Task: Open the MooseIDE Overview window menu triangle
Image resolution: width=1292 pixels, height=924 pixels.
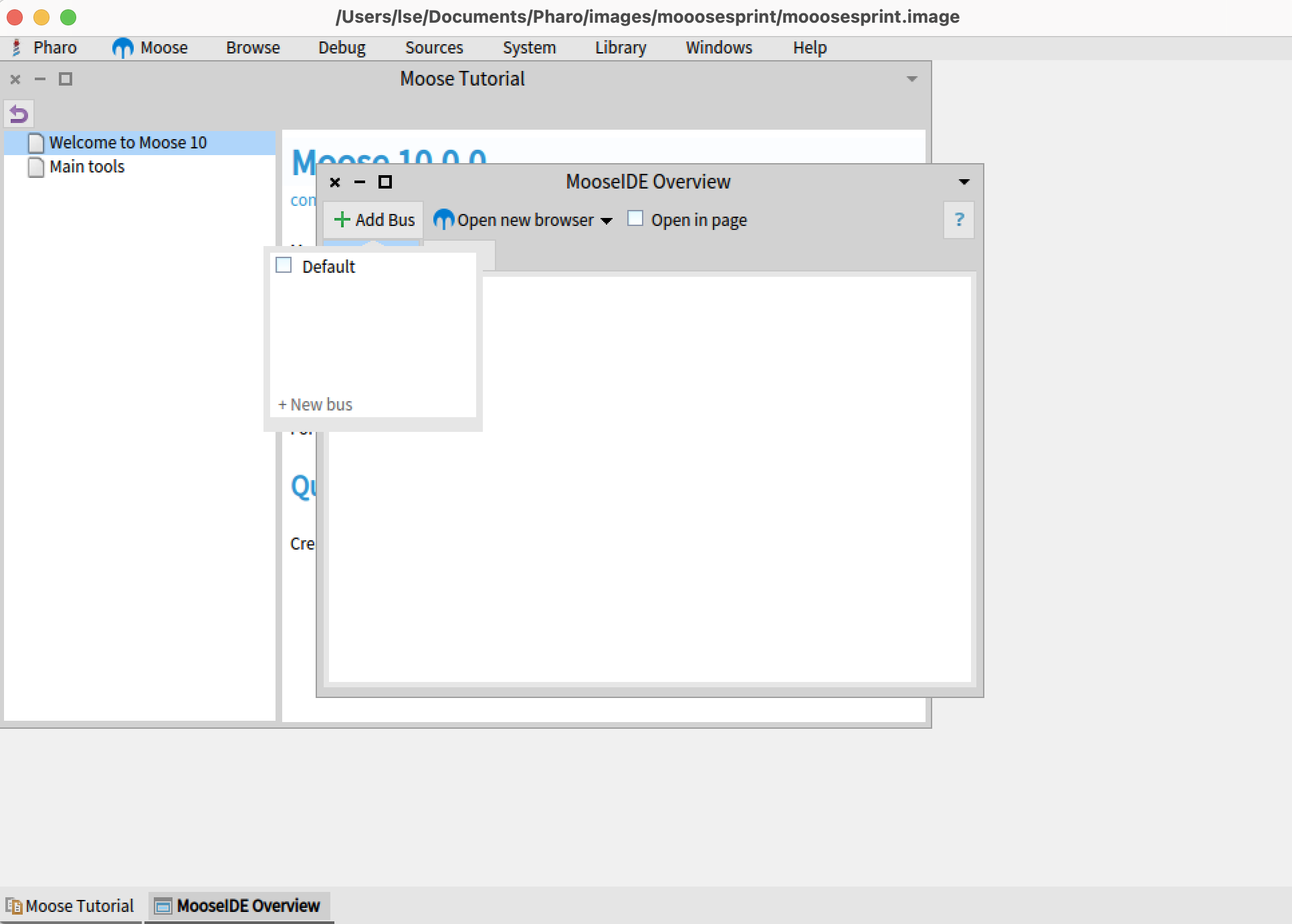Action: point(964,181)
